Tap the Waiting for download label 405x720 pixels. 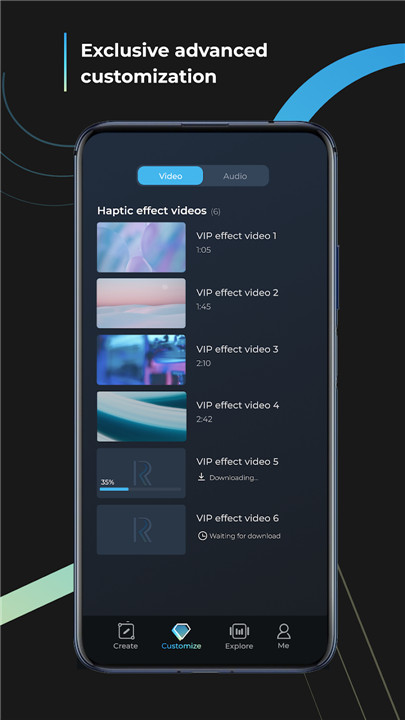245,536
